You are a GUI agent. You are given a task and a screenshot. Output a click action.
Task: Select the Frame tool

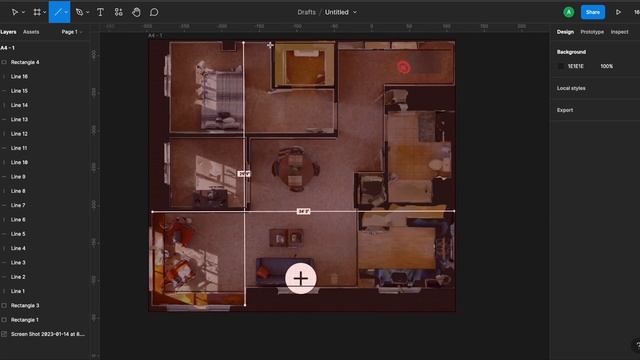(x=37, y=12)
